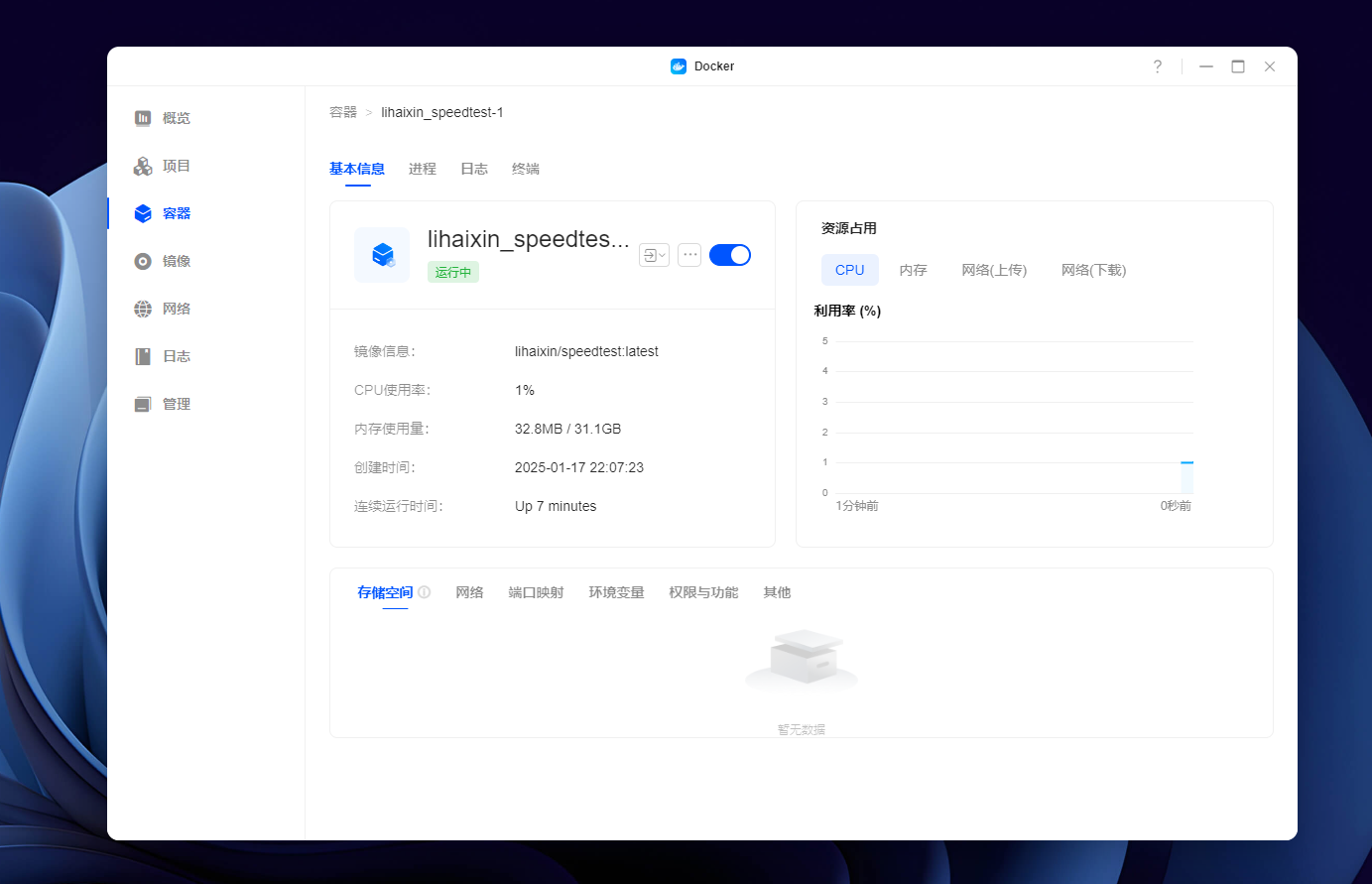Viewport: 1372px width, 884px height.
Task: Open the 镜像 images disc icon
Action: point(143,261)
